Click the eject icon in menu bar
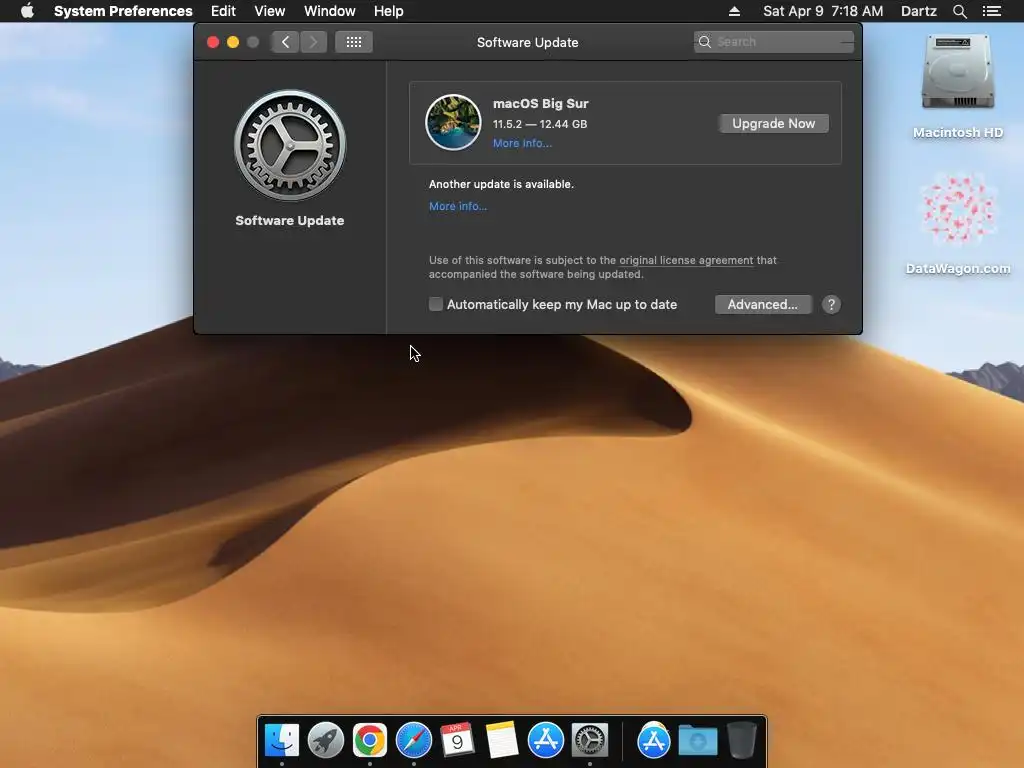Screen dimensions: 1024x768 click(734, 11)
